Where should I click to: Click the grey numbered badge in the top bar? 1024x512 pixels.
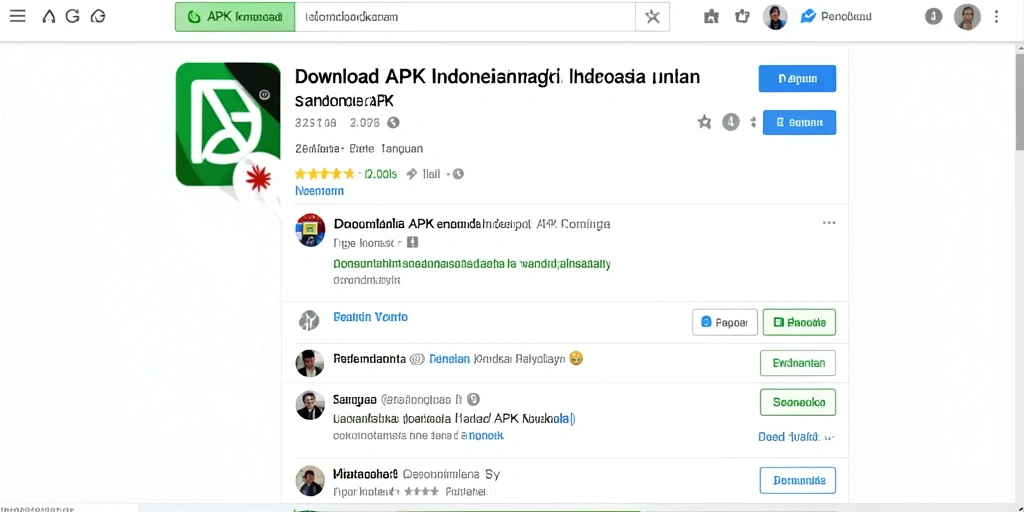click(933, 17)
